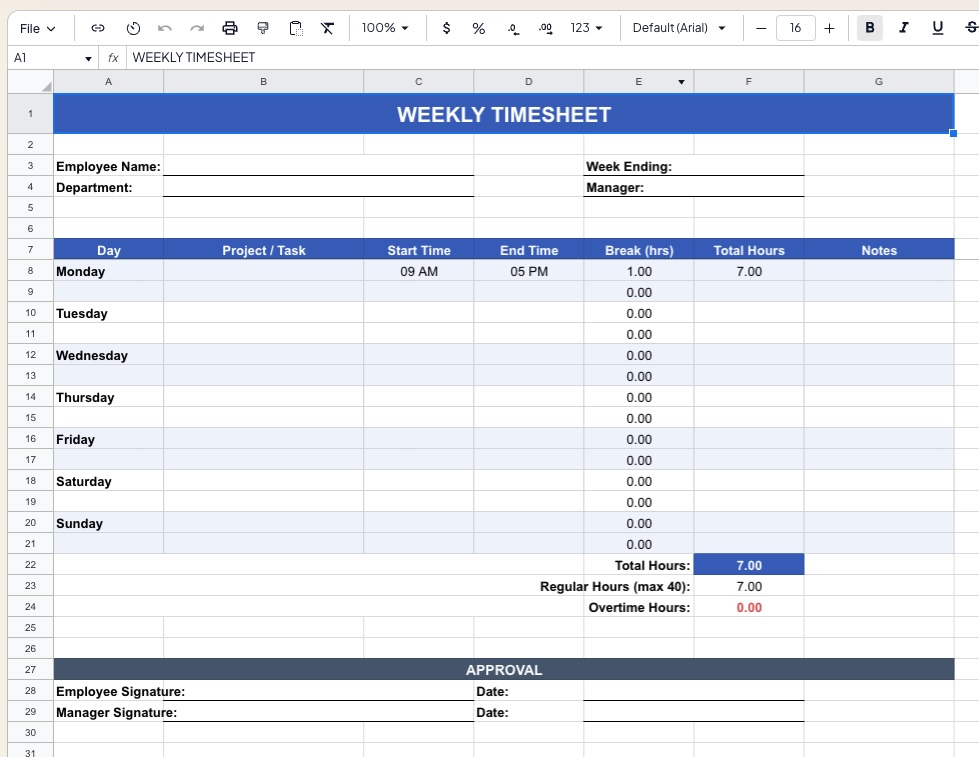Viewport: 979px width, 757px height.
Task: Select Monday total hours 7.00 cell
Action: (x=749, y=271)
